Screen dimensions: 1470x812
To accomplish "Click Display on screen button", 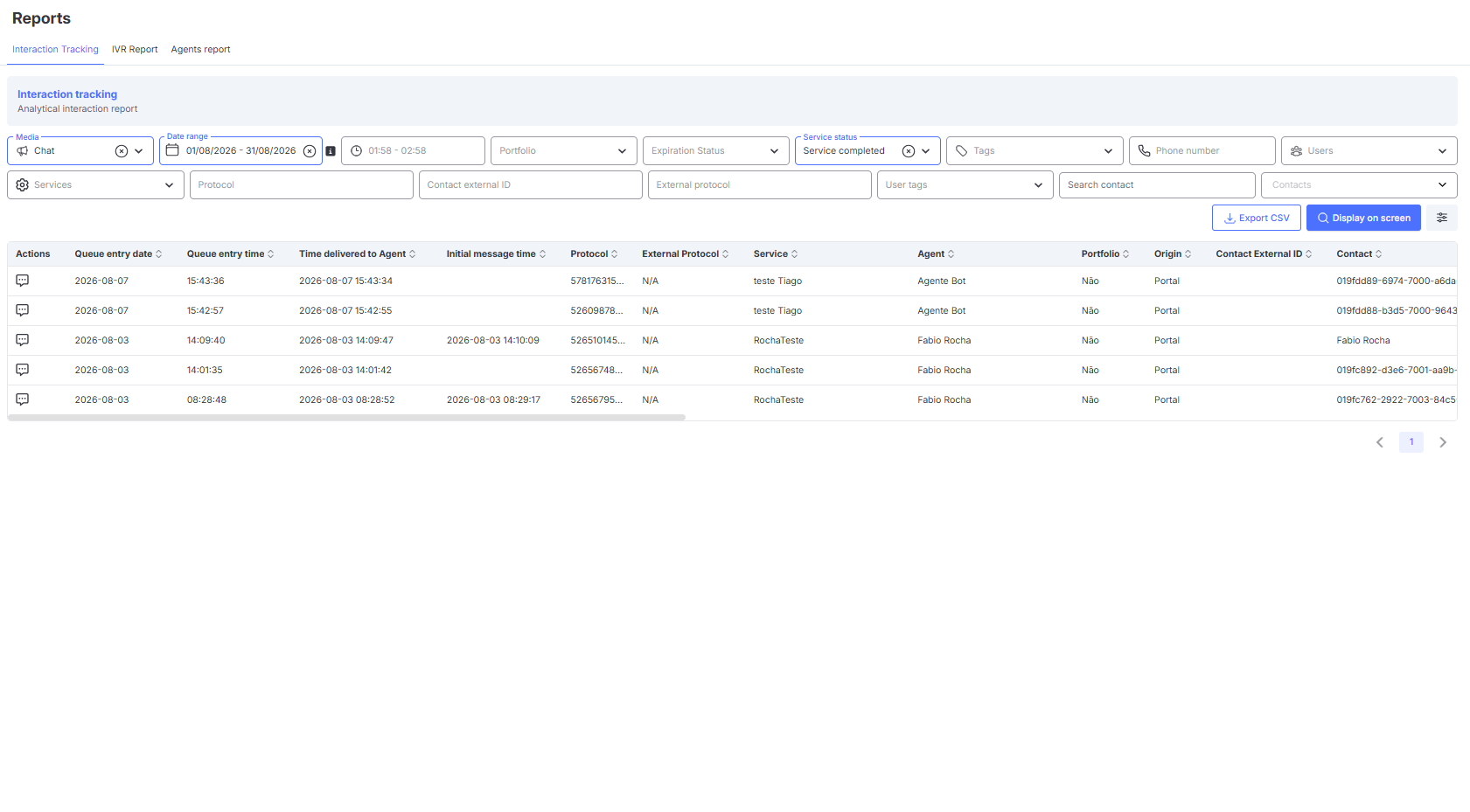I will click(1363, 218).
